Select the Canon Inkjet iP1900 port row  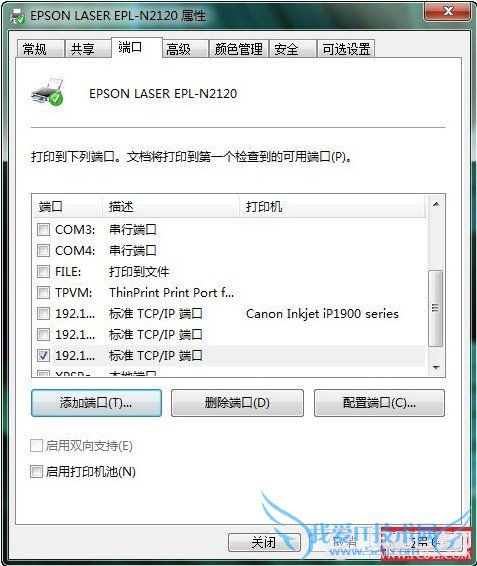[x=230, y=314]
